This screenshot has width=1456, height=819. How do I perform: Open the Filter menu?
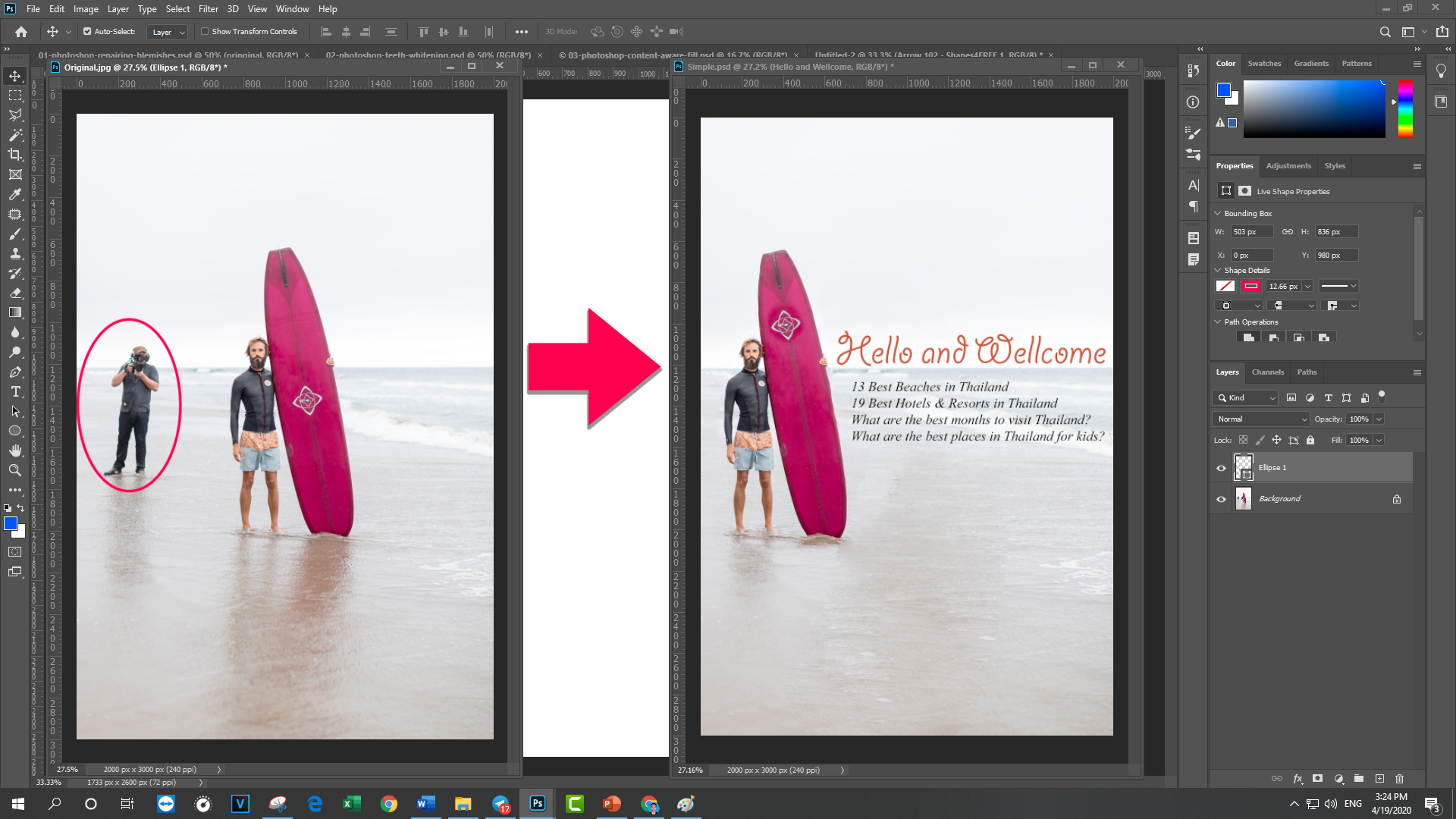tap(208, 9)
